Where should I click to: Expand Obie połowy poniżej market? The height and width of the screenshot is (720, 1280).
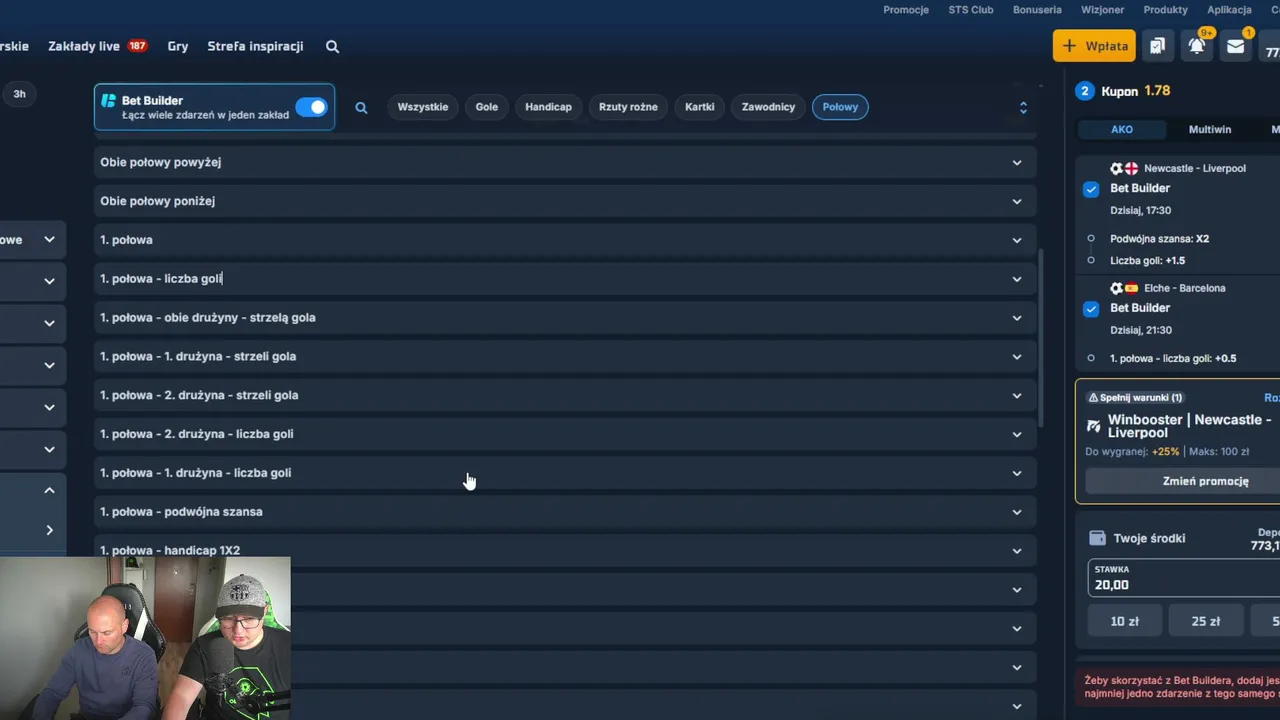click(x=565, y=201)
